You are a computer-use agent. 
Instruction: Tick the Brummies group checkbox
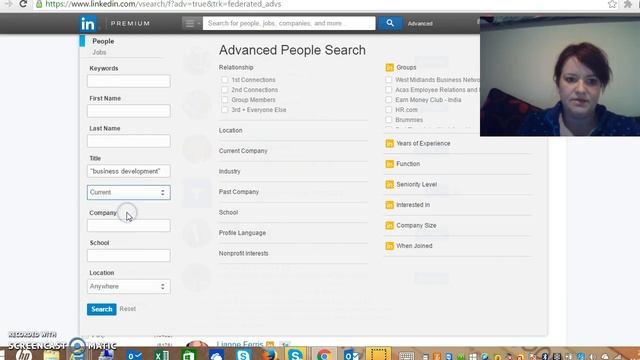click(x=389, y=120)
